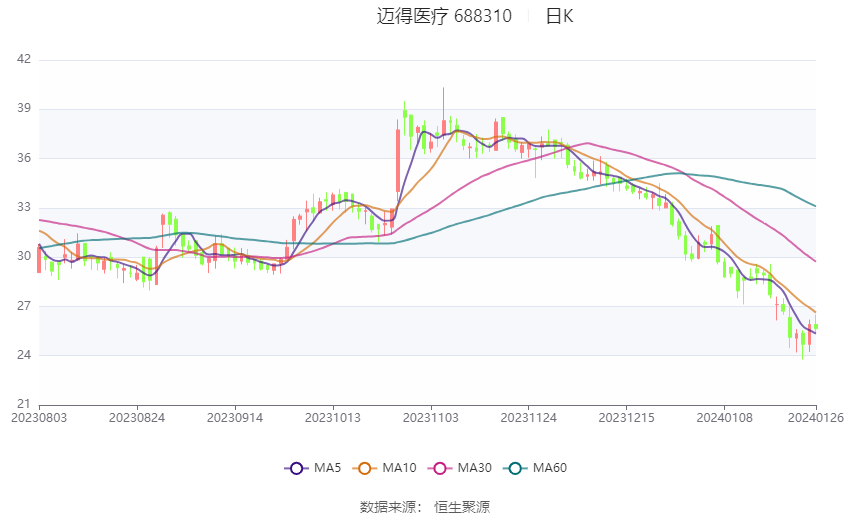Click the 20231124 date axis label
The height and width of the screenshot is (517, 850).
click(x=529, y=418)
